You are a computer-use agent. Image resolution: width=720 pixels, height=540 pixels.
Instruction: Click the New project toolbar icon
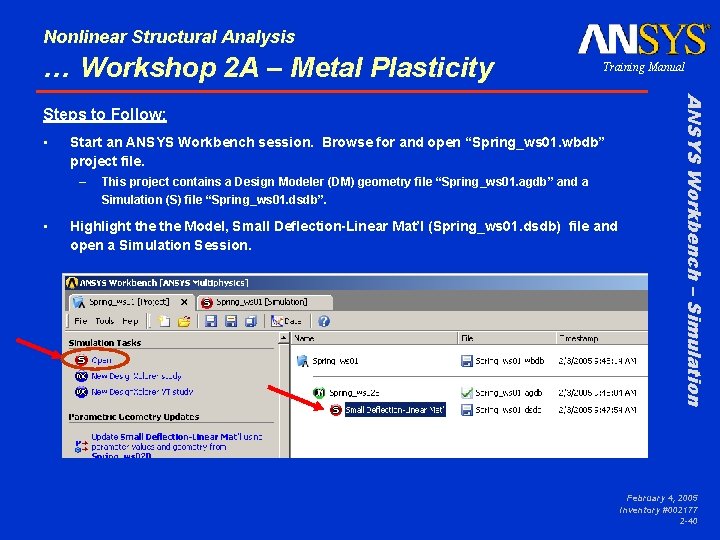[164, 321]
